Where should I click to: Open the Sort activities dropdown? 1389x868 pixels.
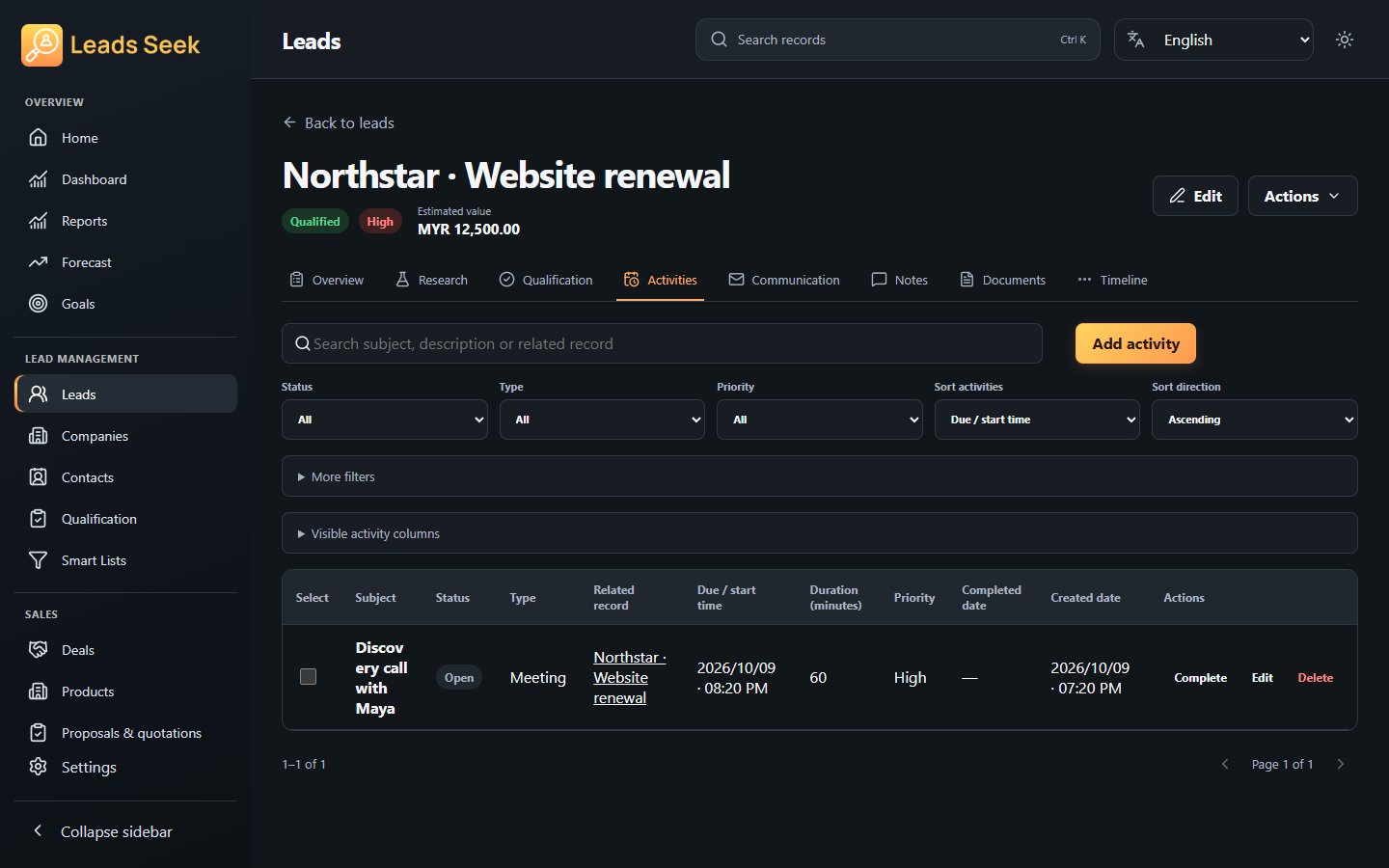(x=1037, y=420)
